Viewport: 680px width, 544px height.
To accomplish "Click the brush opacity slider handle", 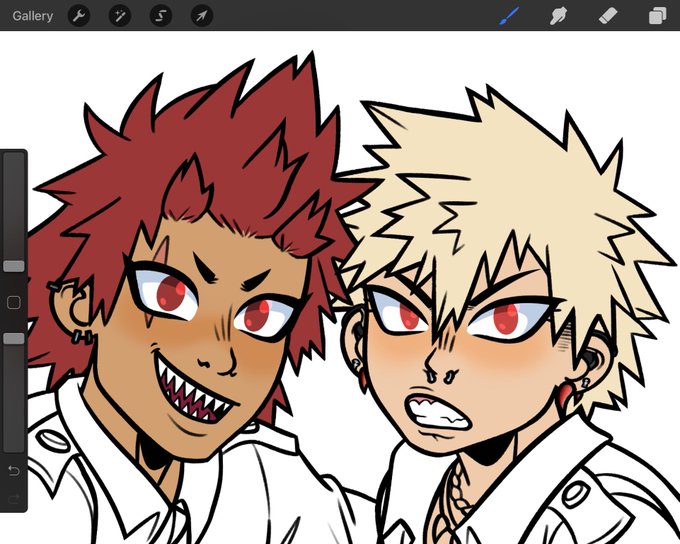I will 14,339.
